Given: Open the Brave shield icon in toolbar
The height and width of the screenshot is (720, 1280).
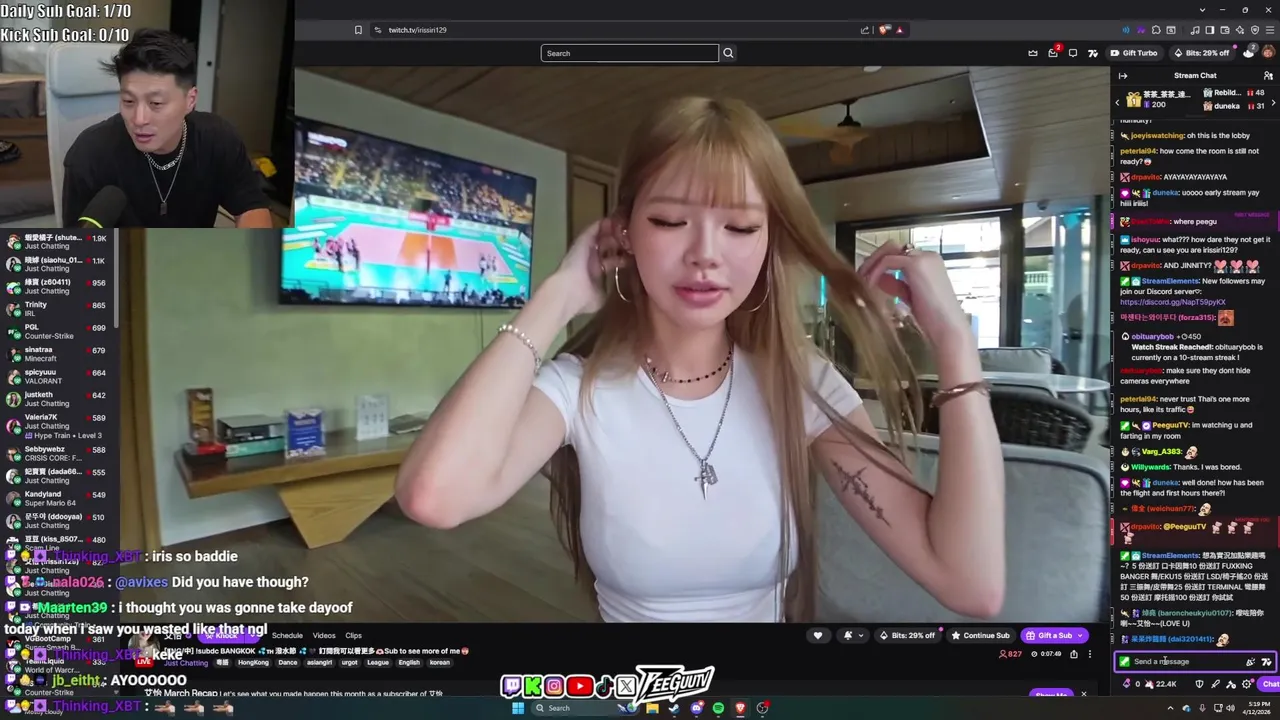Looking at the screenshot, I should pos(1255,30).
